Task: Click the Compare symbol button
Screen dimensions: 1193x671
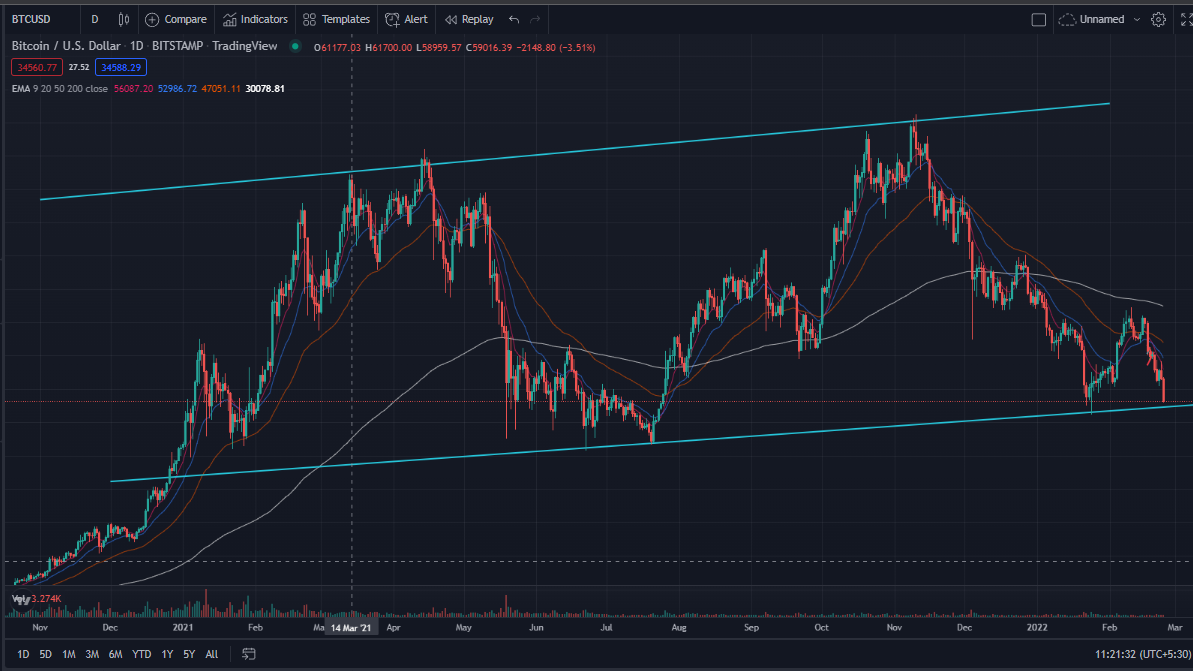Action: point(176,19)
